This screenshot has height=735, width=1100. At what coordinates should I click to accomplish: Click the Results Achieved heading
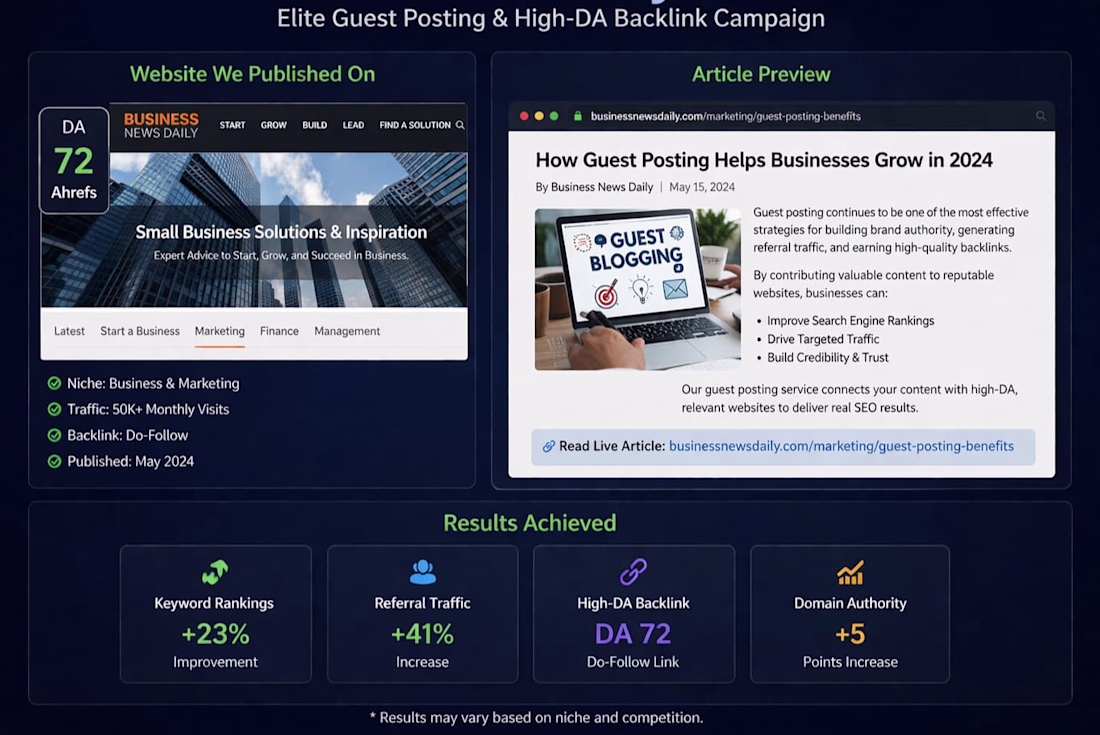click(x=530, y=522)
